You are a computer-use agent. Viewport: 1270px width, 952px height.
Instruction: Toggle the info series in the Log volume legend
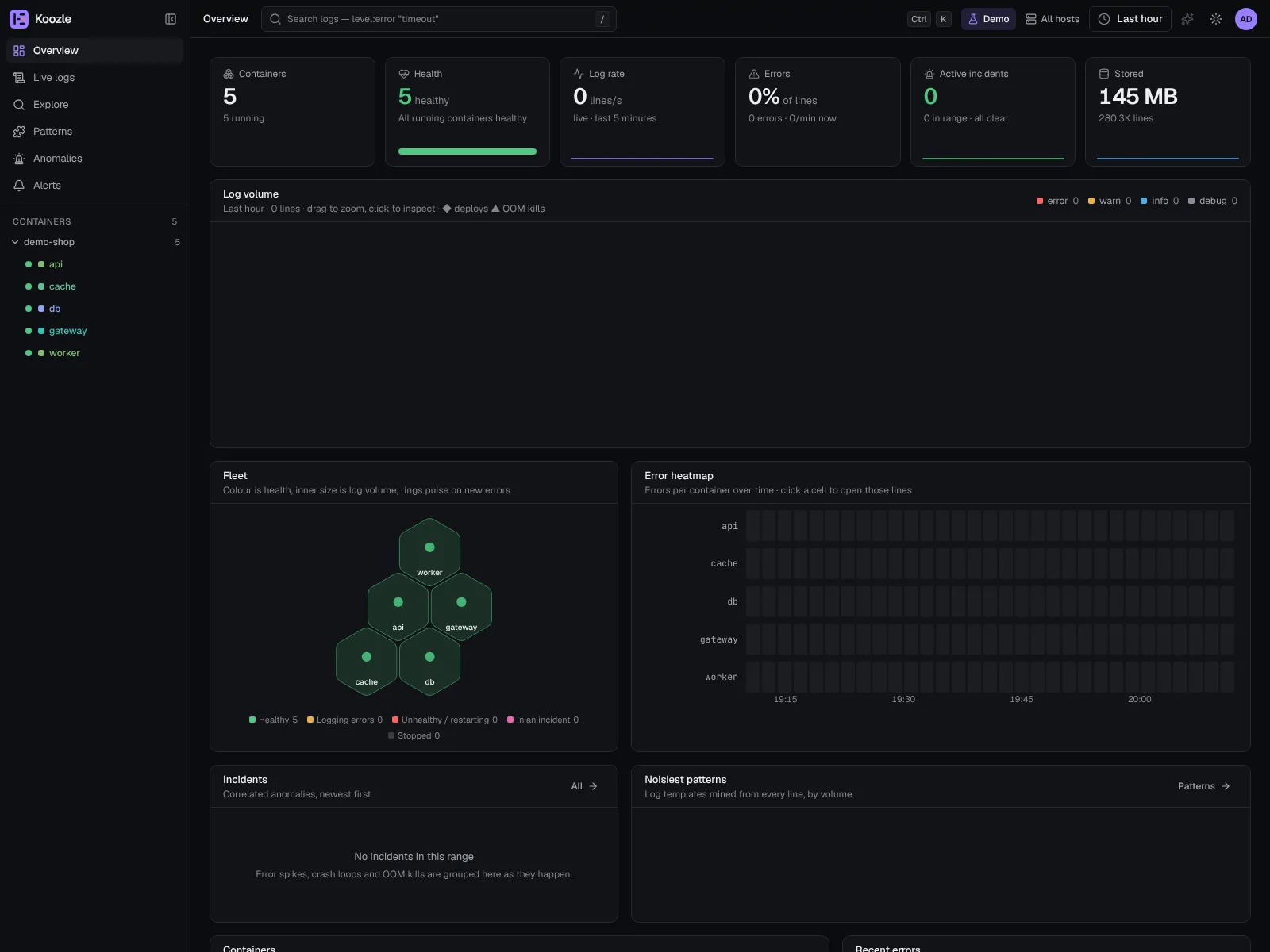(1160, 201)
